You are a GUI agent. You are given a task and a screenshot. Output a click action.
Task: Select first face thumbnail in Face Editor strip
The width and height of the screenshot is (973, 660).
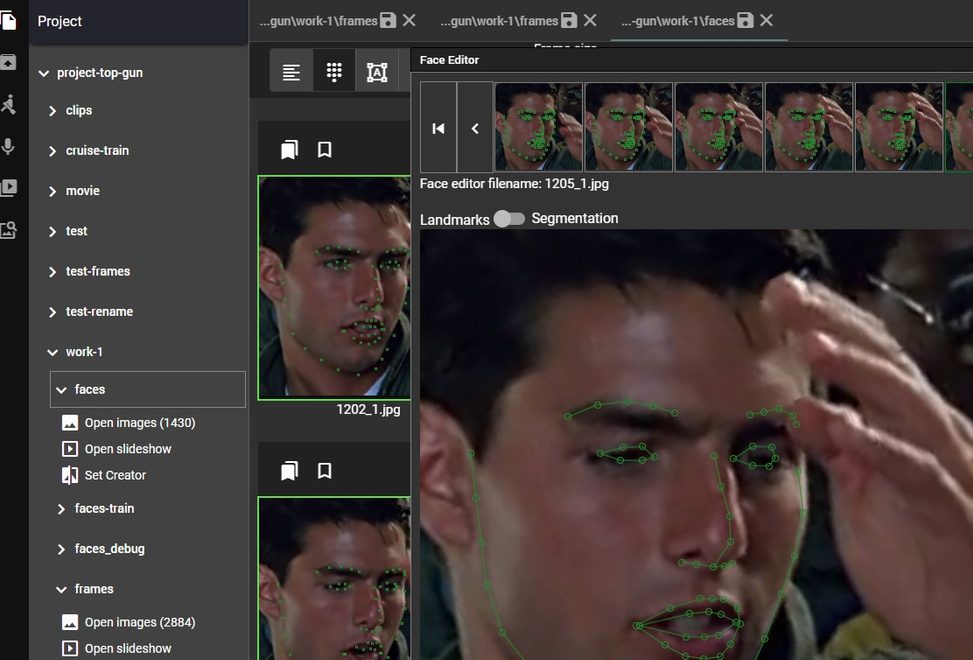(539, 127)
